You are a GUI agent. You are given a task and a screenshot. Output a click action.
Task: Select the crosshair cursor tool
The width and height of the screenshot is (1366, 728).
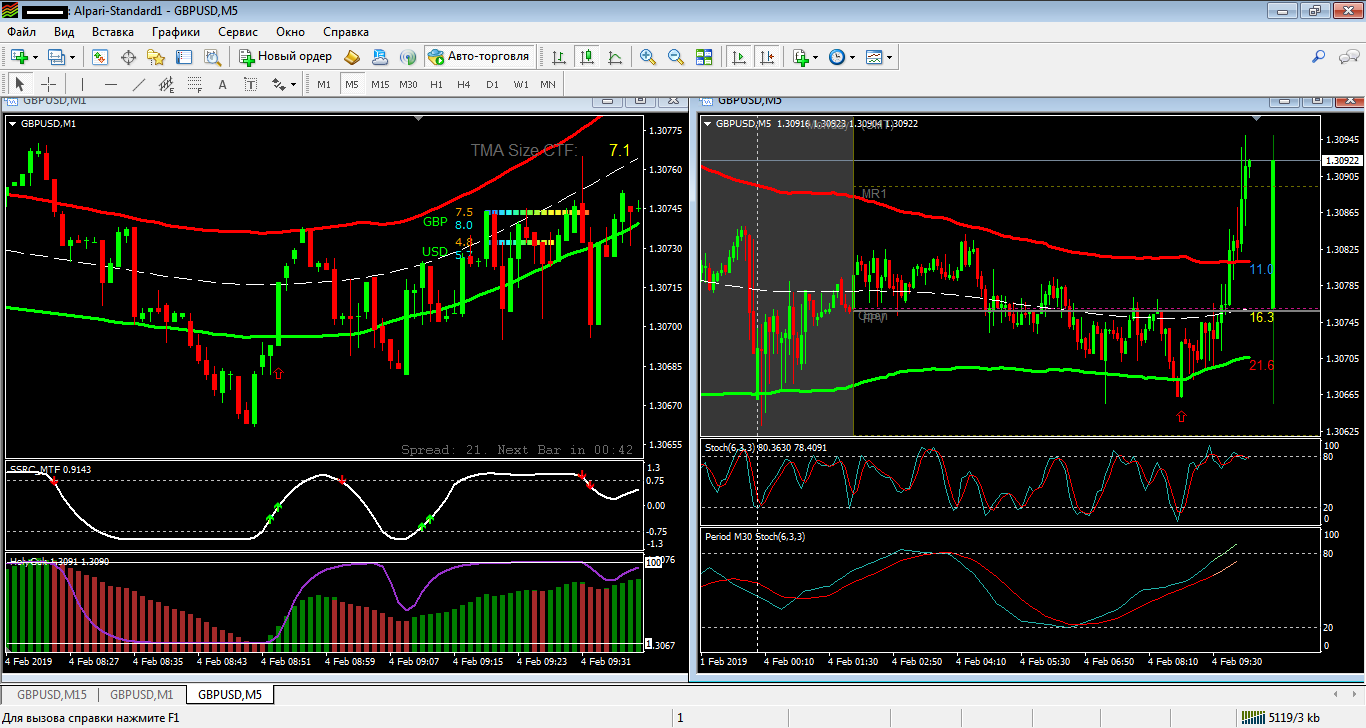48,84
